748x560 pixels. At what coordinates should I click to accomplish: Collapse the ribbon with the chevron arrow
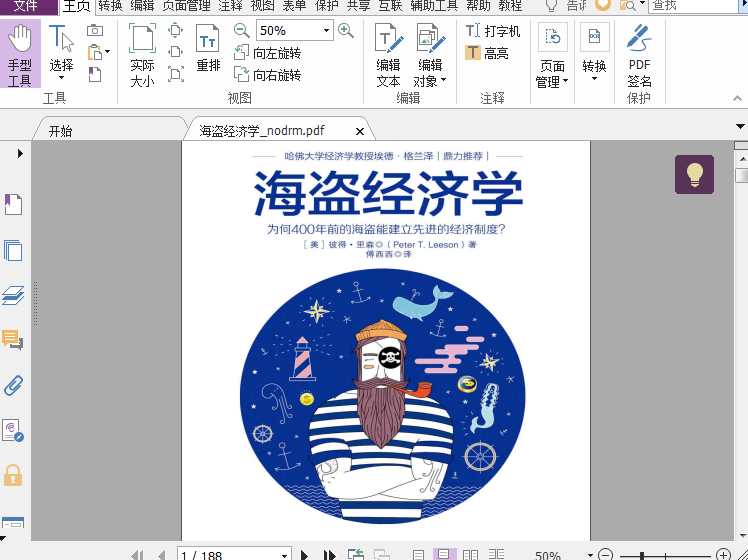(737, 98)
